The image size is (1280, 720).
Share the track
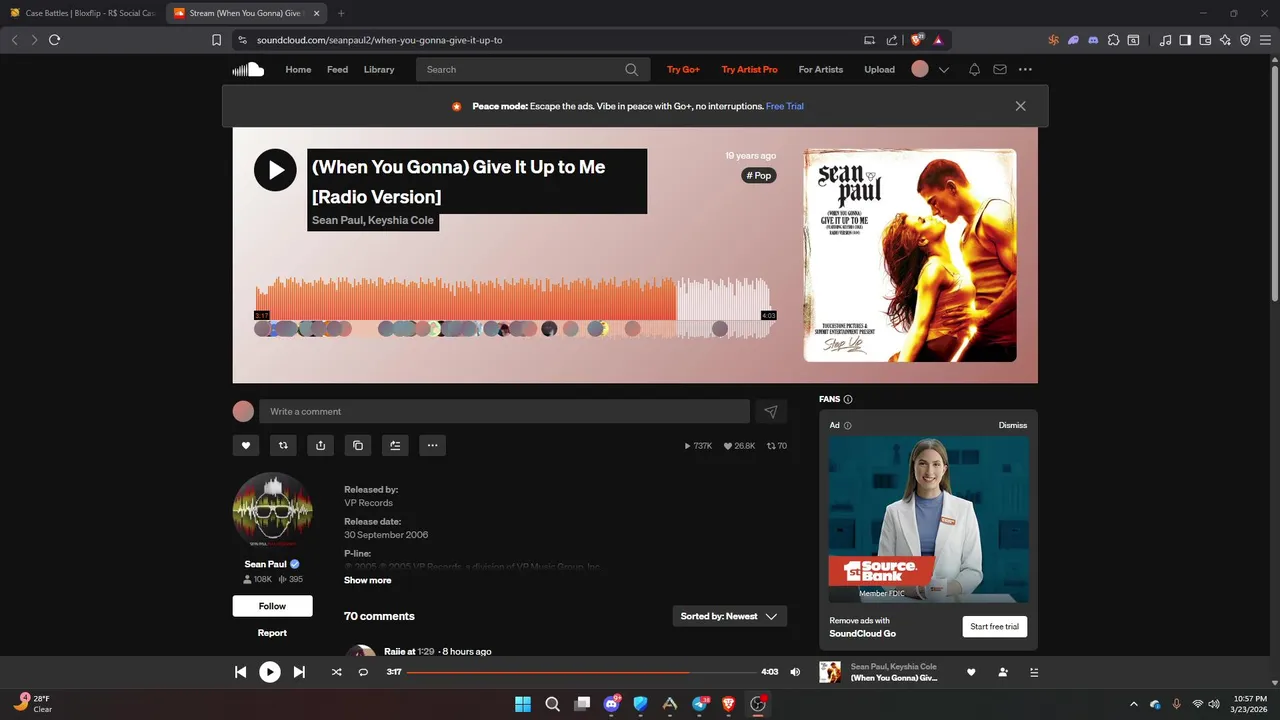(320, 445)
